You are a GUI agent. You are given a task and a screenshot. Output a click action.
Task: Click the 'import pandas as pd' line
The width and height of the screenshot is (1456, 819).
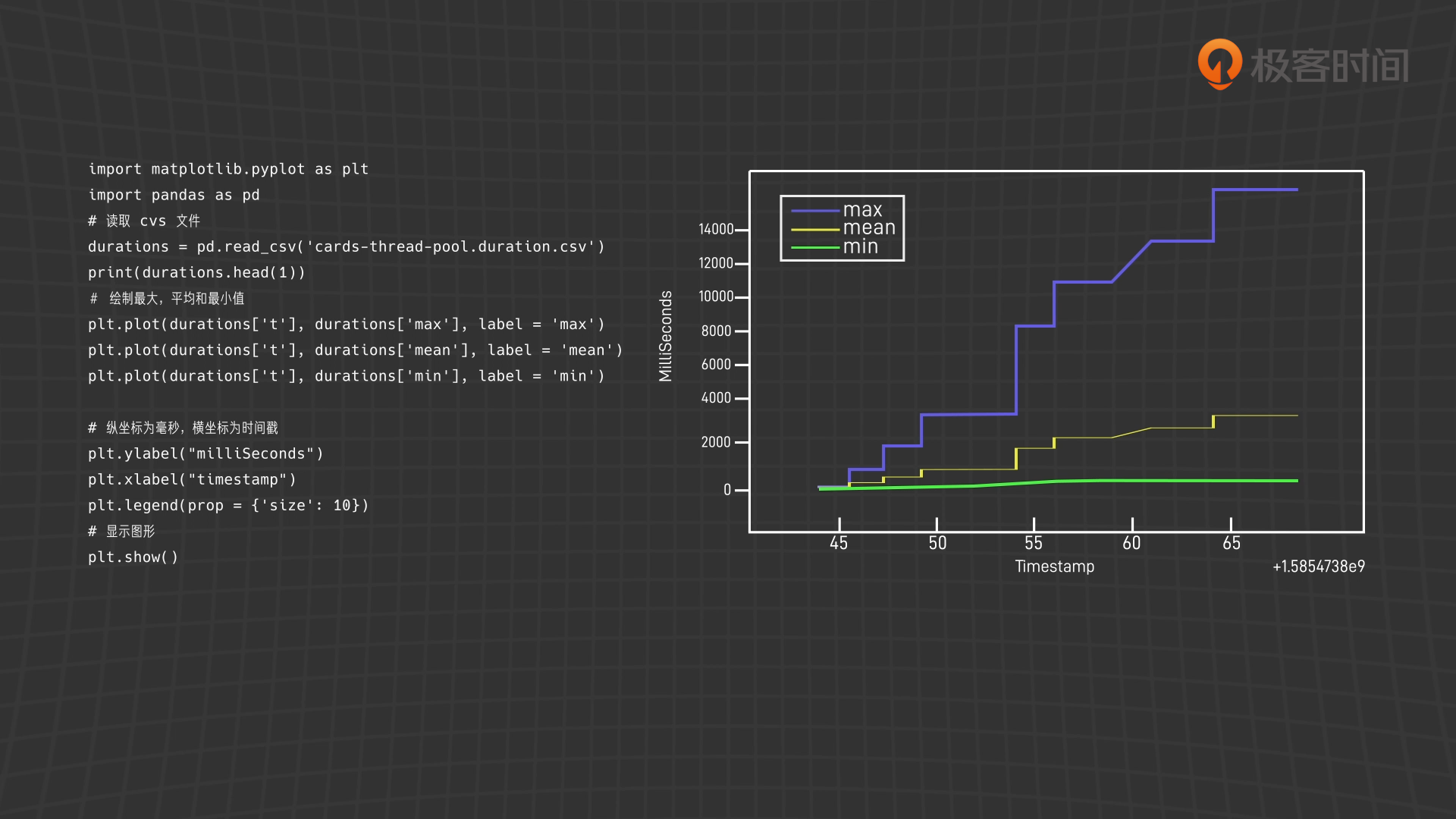point(174,195)
